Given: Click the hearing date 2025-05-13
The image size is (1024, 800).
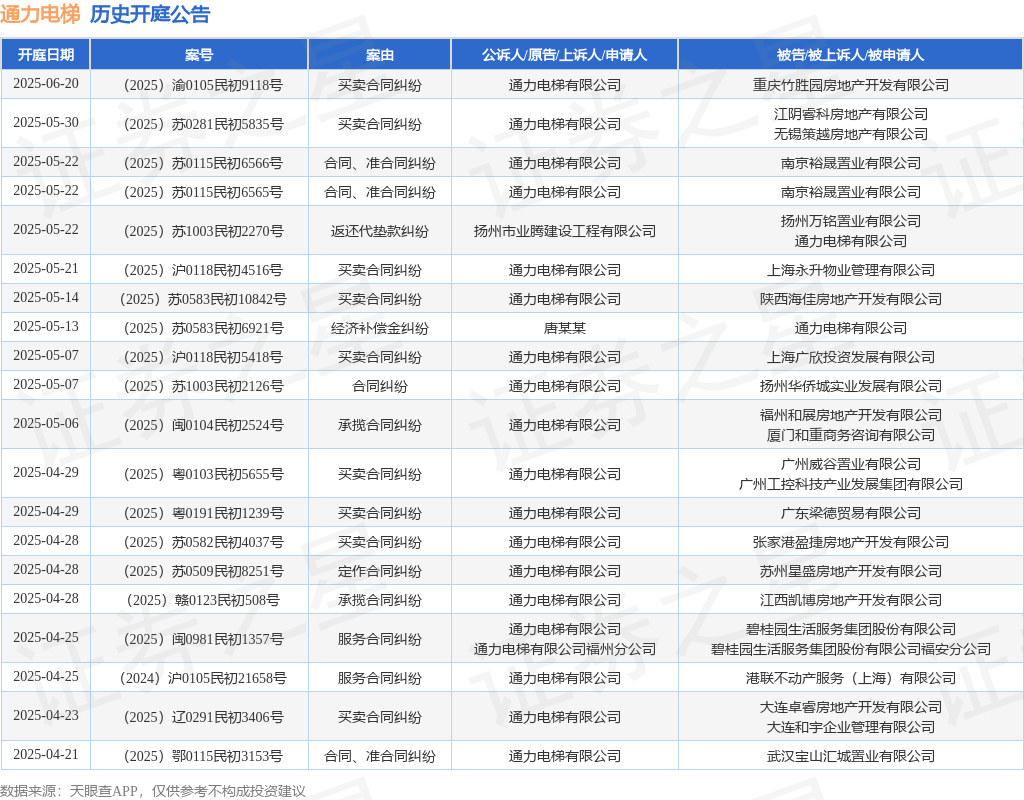Looking at the screenshot, I should [x=46, y=327].
